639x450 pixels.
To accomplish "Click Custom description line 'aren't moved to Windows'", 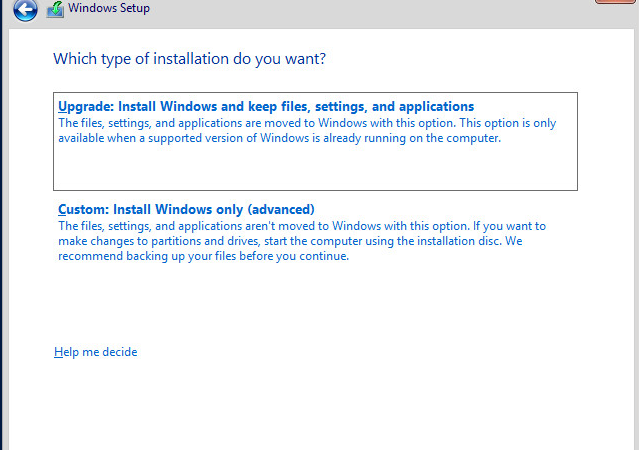I will tap(302, 226).
